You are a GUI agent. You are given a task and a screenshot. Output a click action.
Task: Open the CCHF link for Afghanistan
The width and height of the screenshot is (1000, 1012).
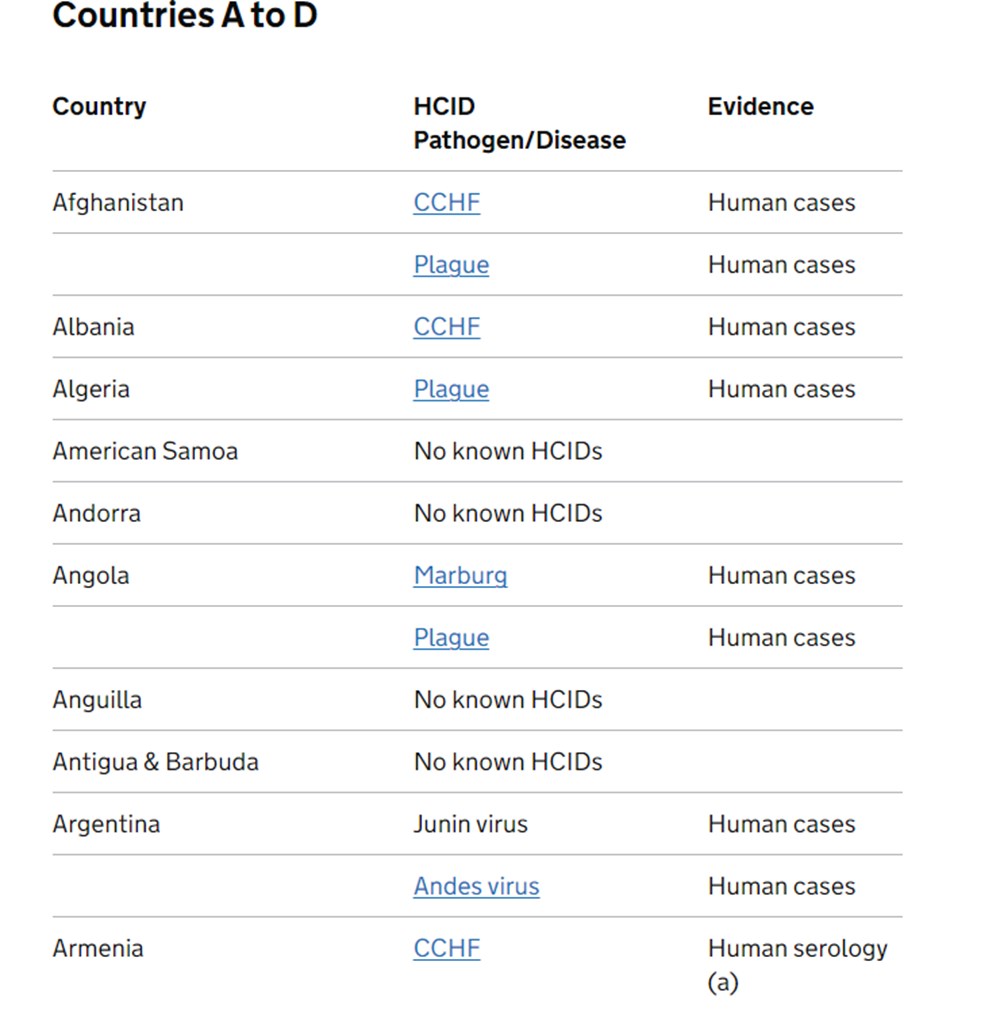pos(446,203)
